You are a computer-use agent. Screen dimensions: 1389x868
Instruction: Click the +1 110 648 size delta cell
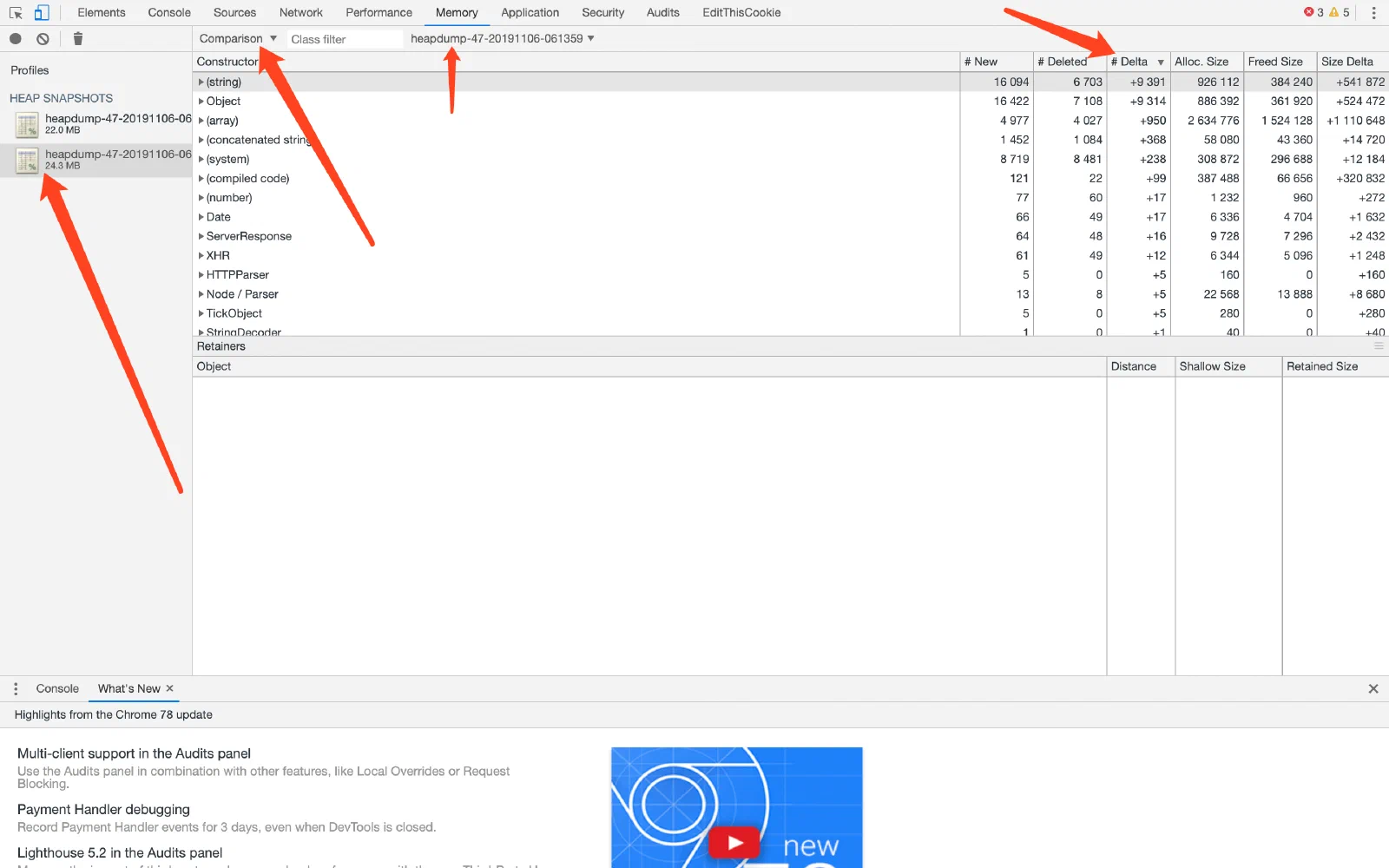[x=1355, y=121]
